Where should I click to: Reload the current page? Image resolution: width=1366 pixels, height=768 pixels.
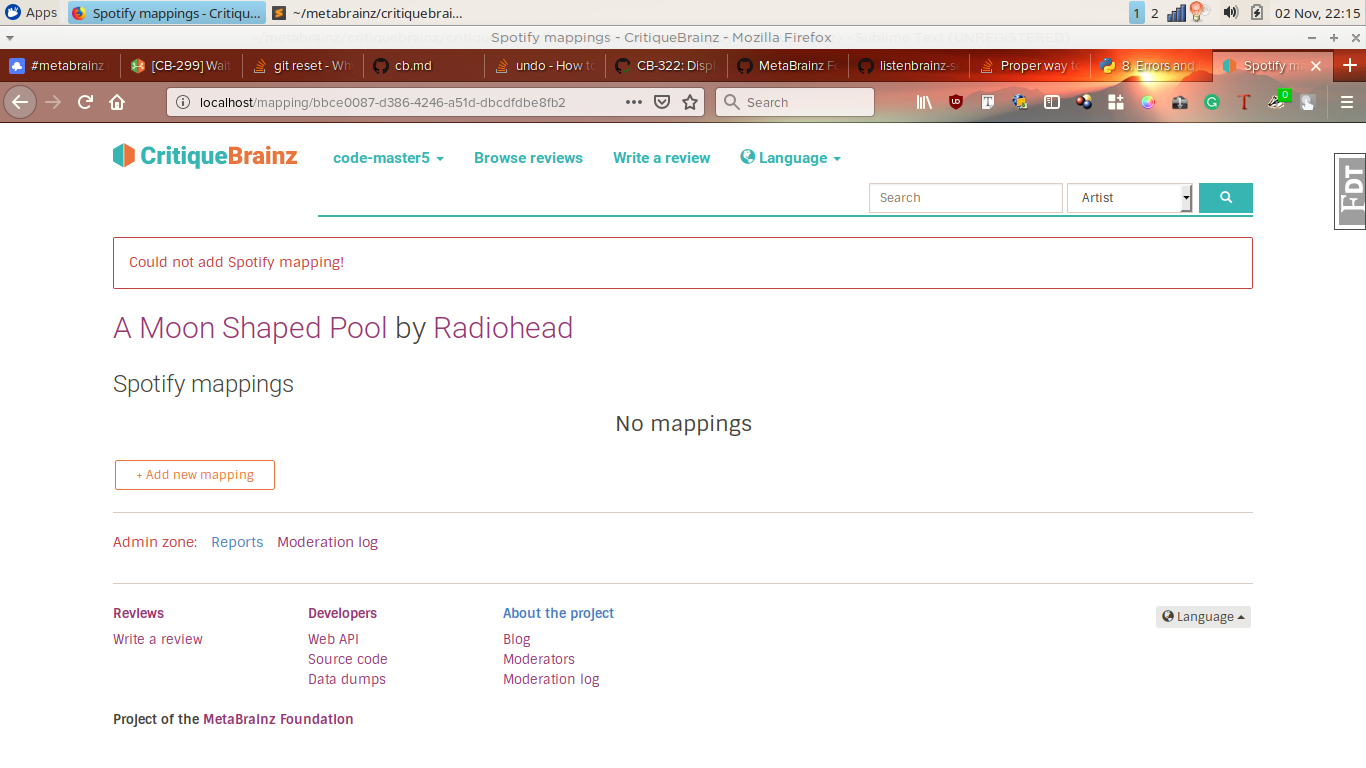[x=85, y=102]
